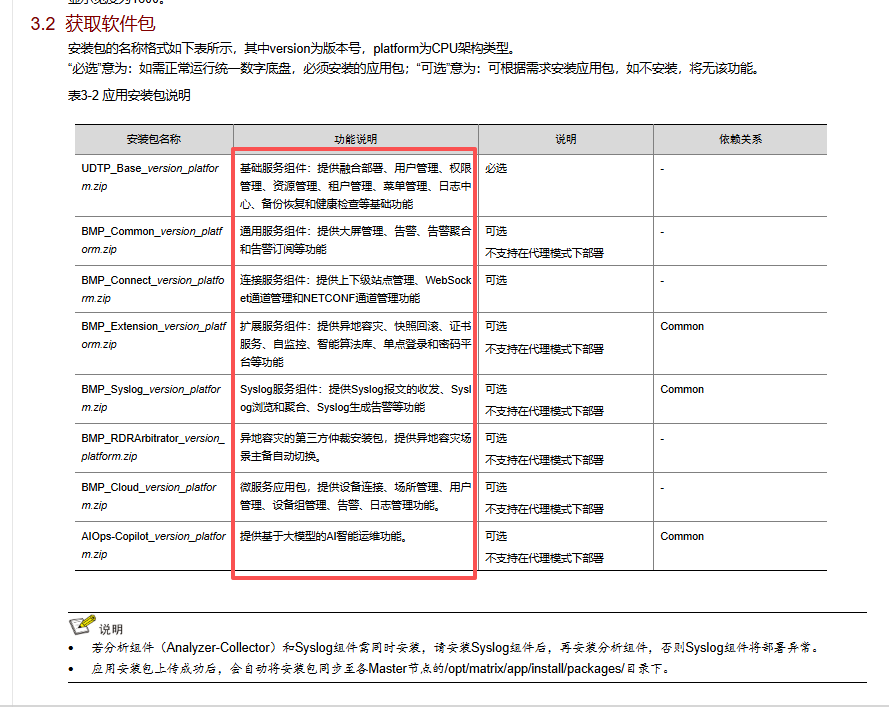Click the BMP_RDRArbitrator package name cell
Screen dimensions: 889x707
(x=152, y=447)
